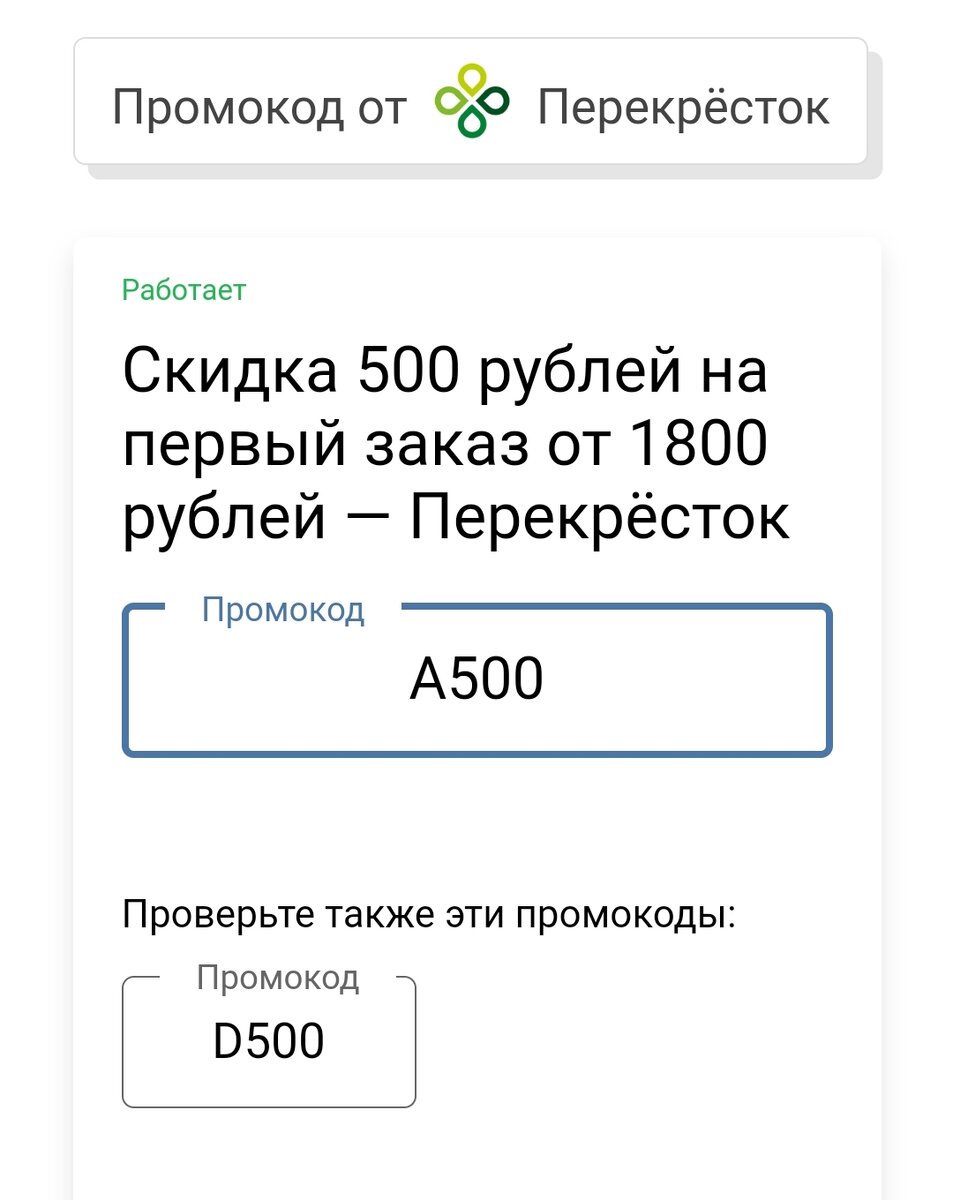Open the Скидка 500 рублей offer title
Viewport: 953px width, 1200px height.
coord(456,445)
